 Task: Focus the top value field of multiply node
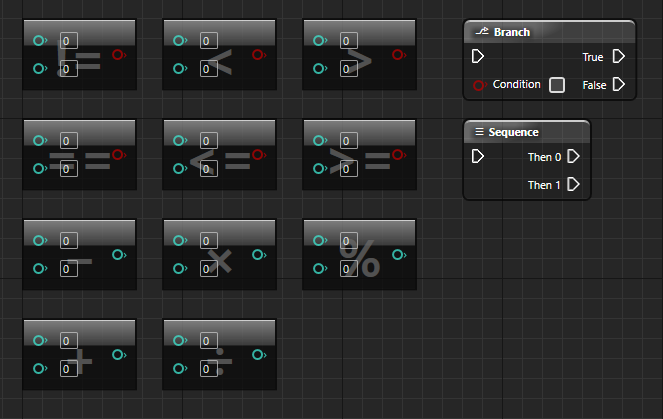(x=208, y=241)
